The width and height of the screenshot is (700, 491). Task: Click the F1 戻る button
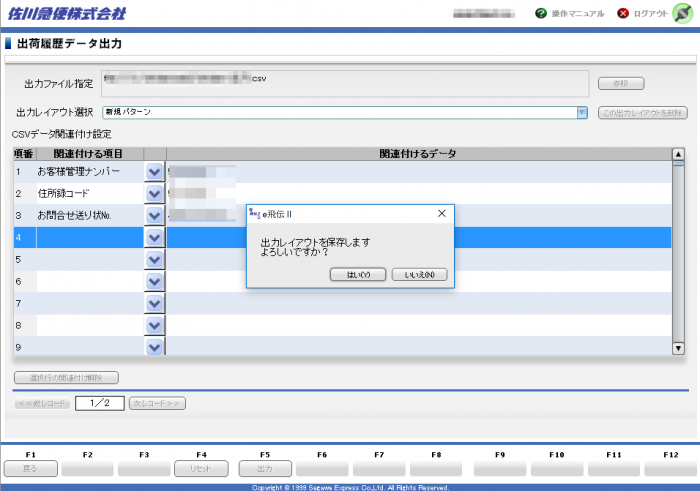[x=30, y=469]
